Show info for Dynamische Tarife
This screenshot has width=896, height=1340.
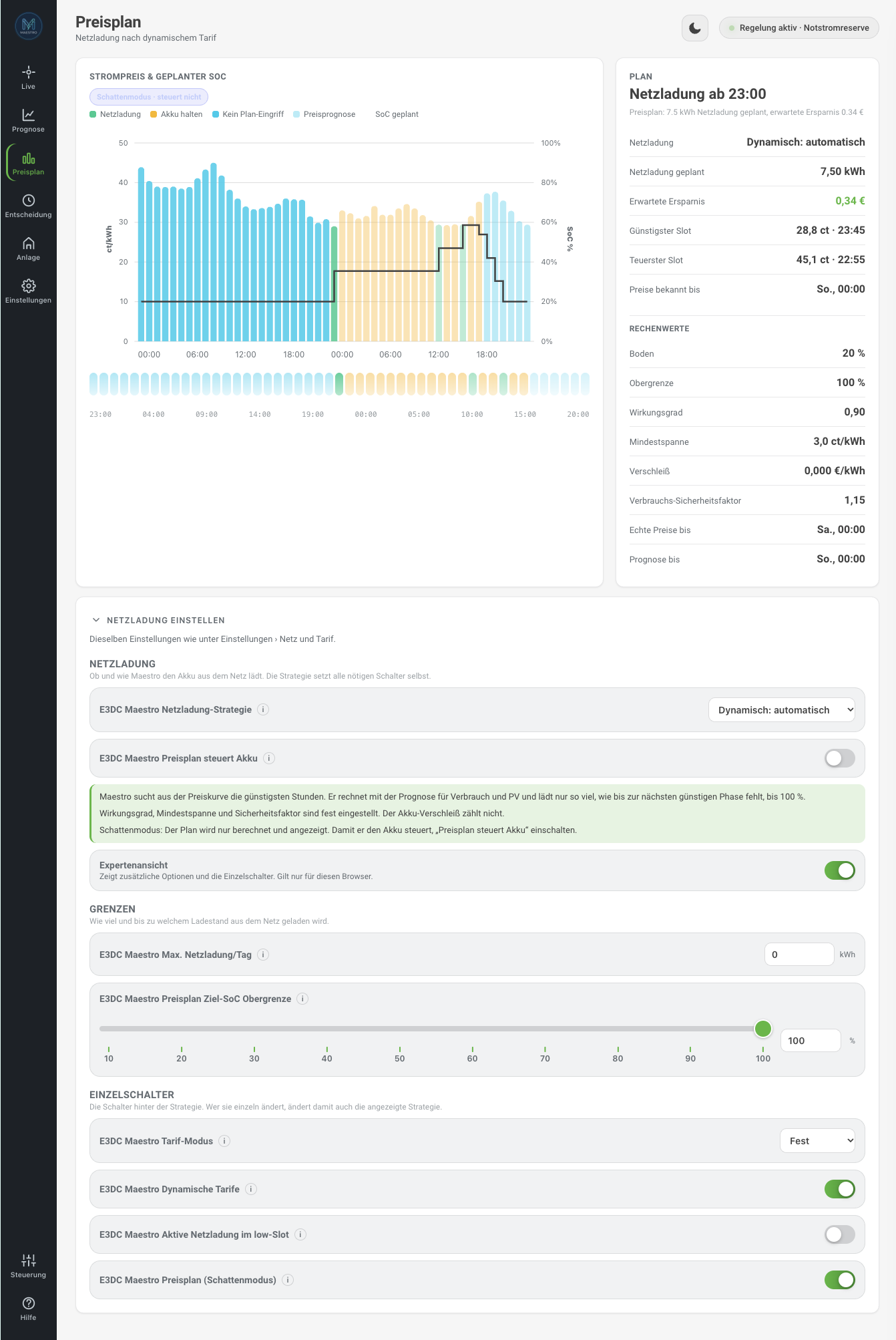coord(251,1189)
